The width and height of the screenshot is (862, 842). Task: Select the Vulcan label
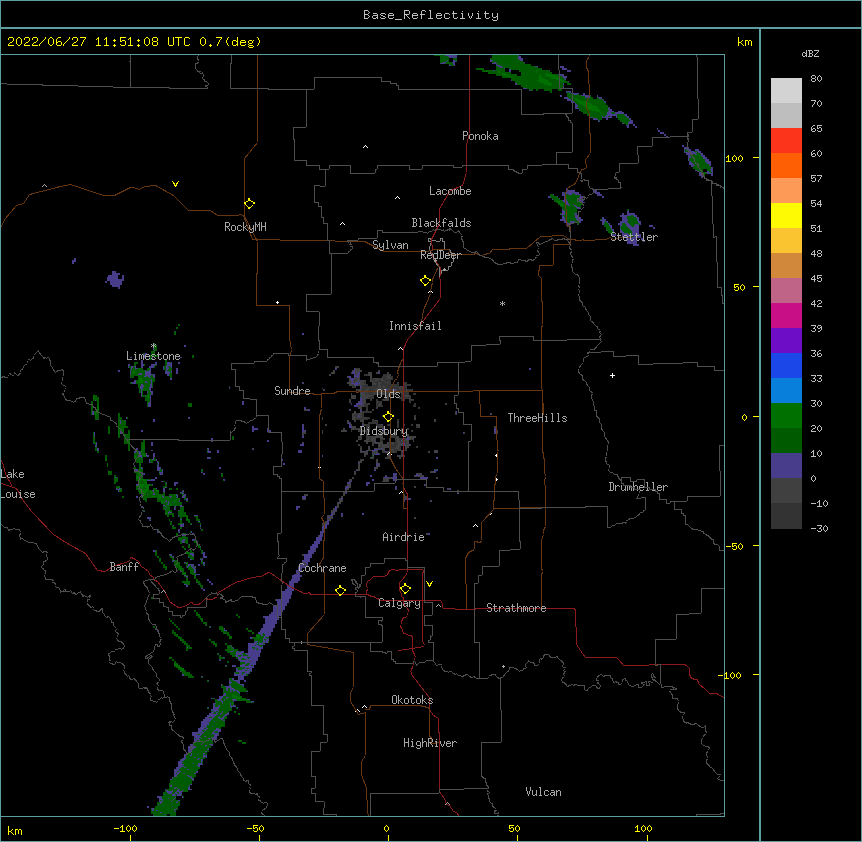coord(543,792)
